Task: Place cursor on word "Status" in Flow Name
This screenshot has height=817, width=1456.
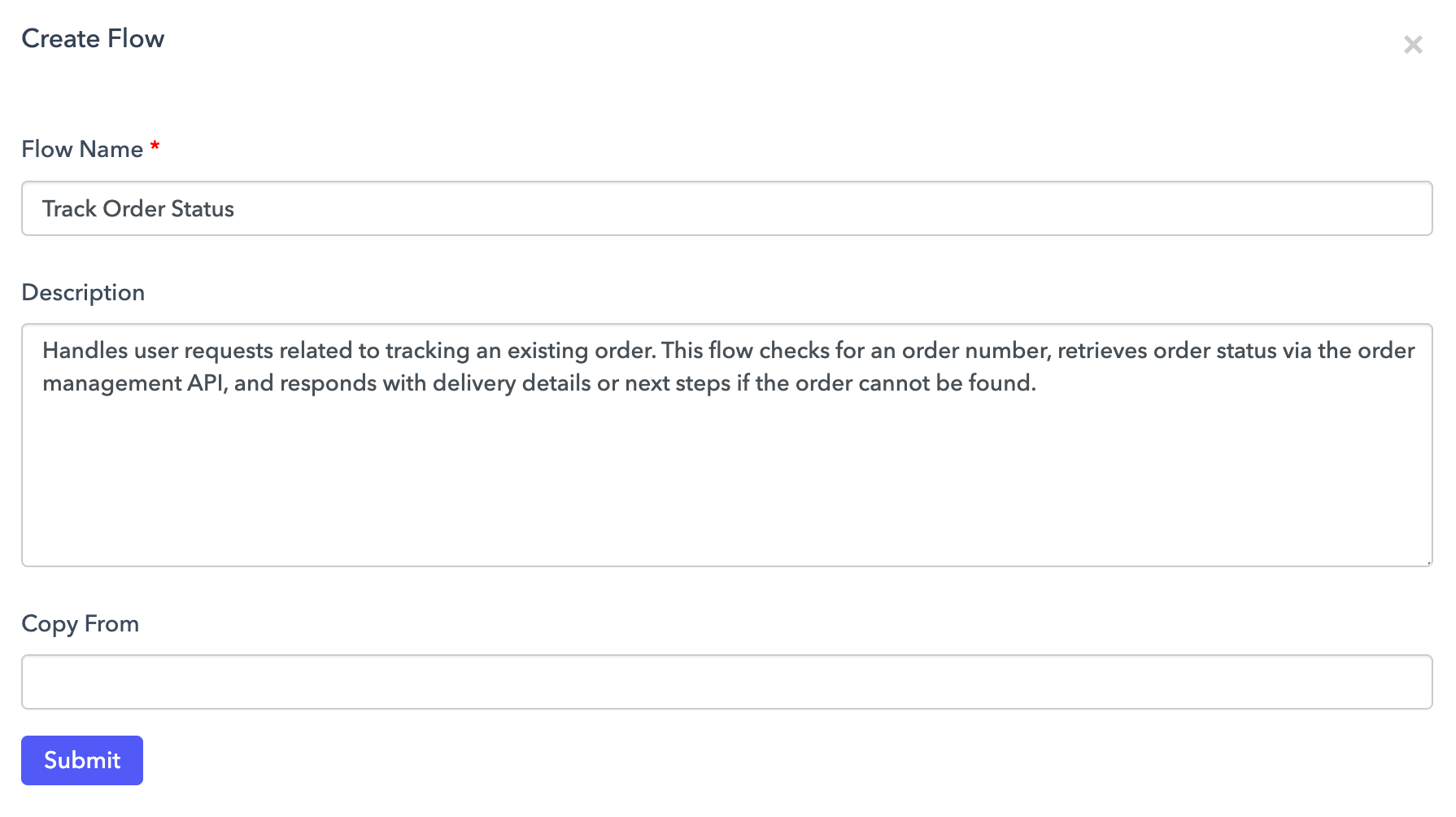Action: point(203,209)
